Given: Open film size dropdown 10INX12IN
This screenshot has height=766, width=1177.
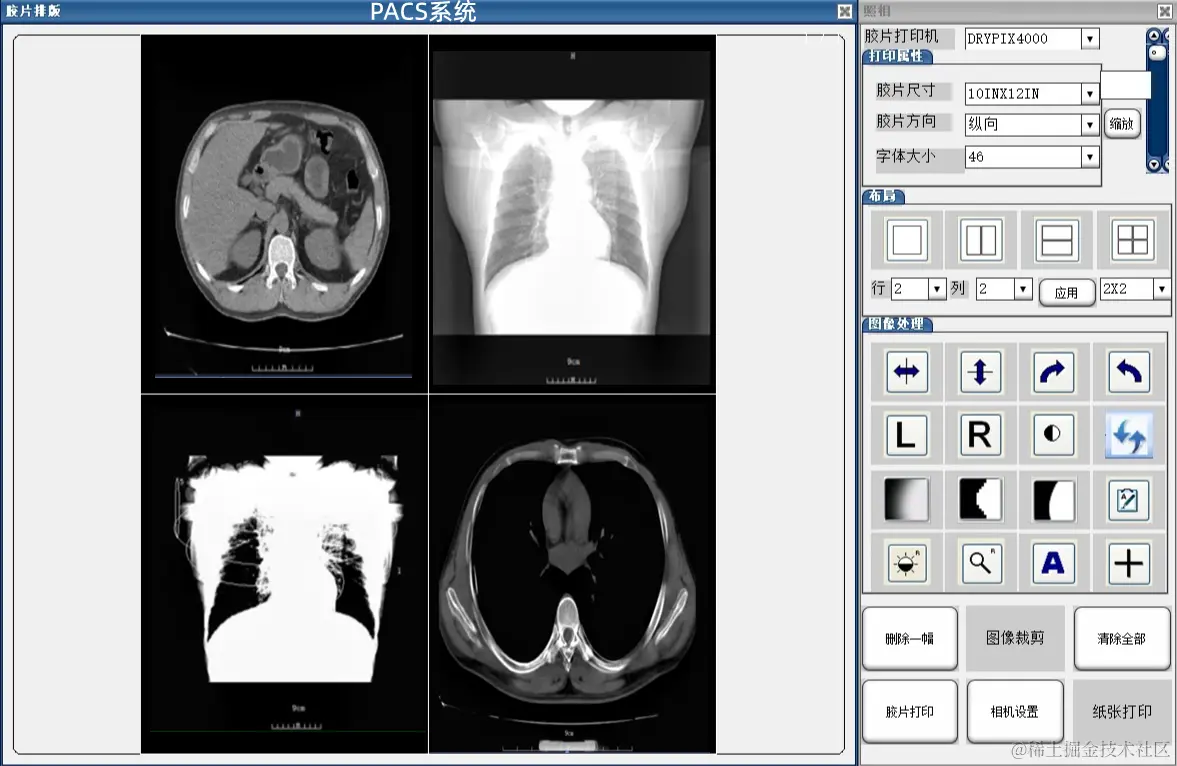Looking at the screenshot, I should point(1090,93).
